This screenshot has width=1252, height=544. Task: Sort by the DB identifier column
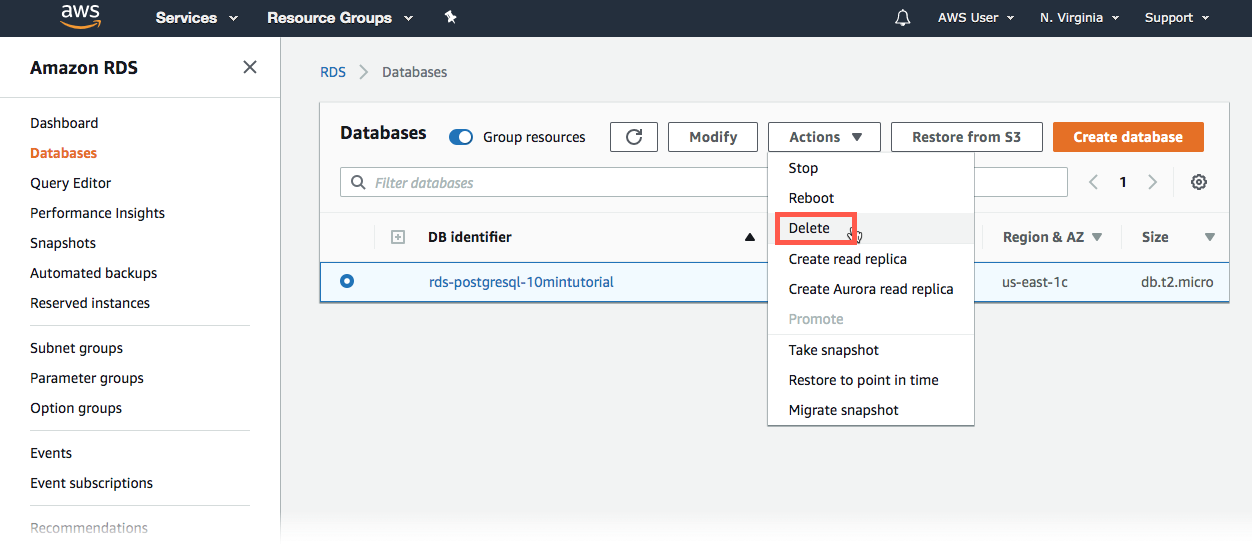[470, 237]
